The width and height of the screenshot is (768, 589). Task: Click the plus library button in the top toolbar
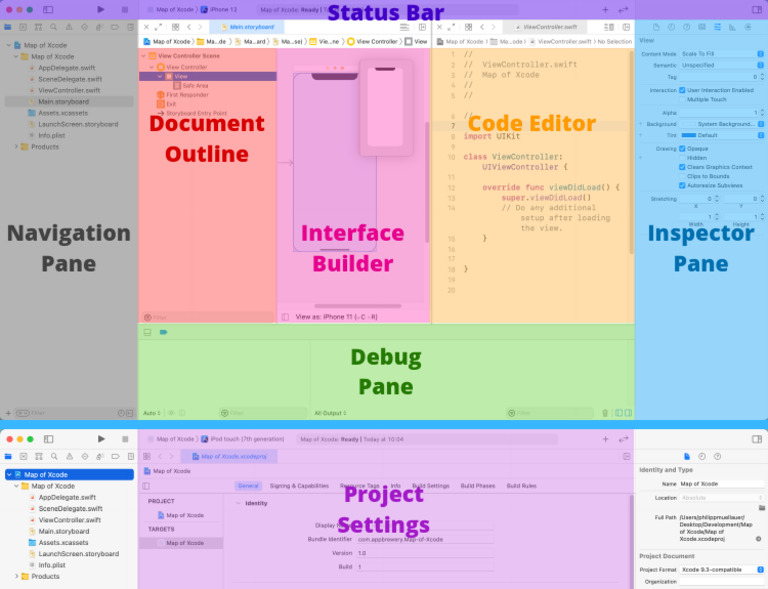coord(605,9)
